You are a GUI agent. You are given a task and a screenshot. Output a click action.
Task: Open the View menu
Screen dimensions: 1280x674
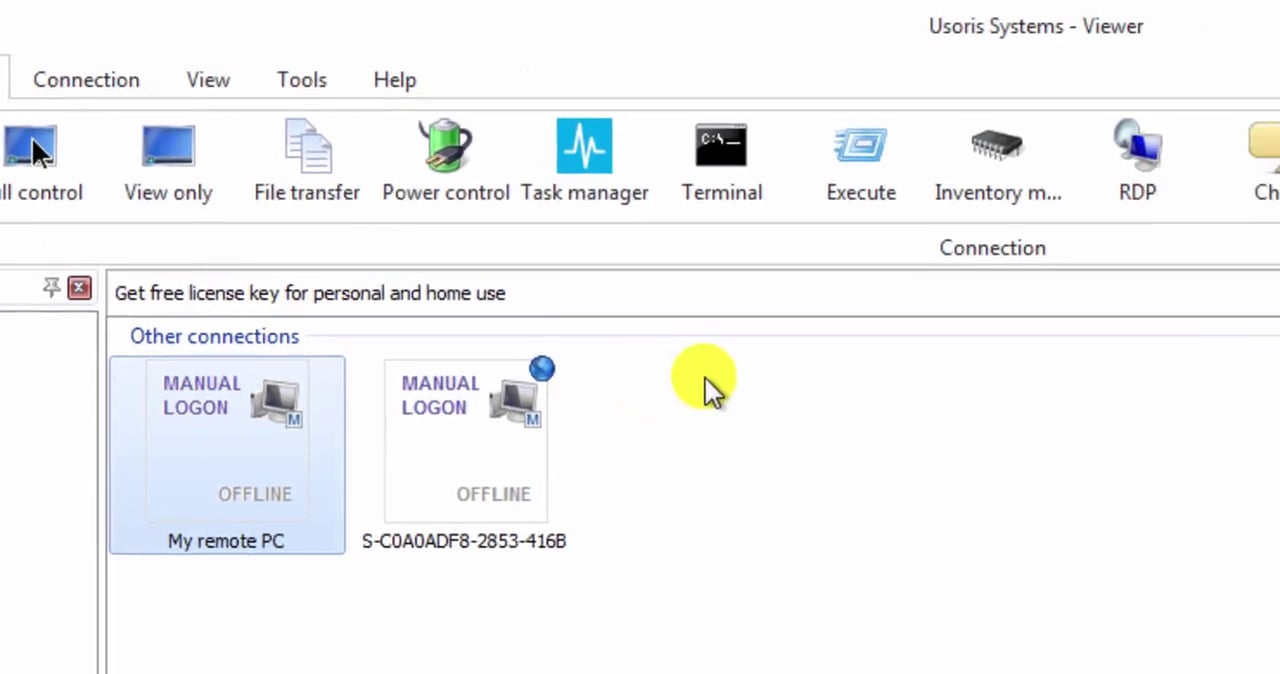pos(208,80)
